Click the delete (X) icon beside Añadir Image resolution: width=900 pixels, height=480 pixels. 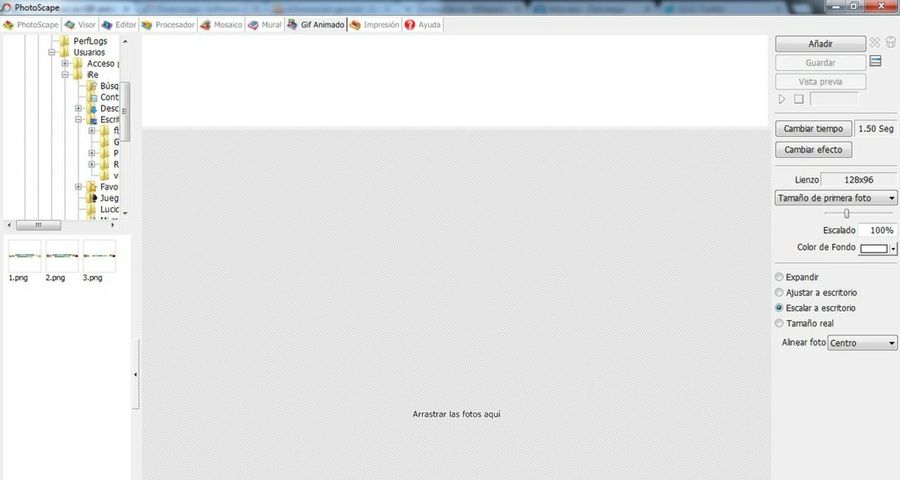coord(875,43)
